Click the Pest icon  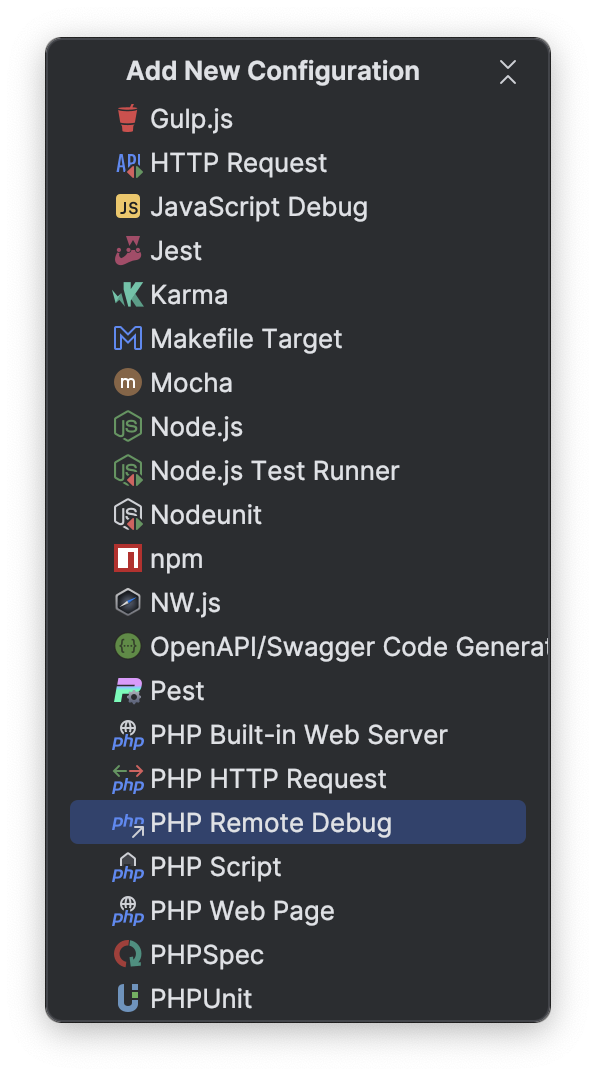click(x=128, y=690)
